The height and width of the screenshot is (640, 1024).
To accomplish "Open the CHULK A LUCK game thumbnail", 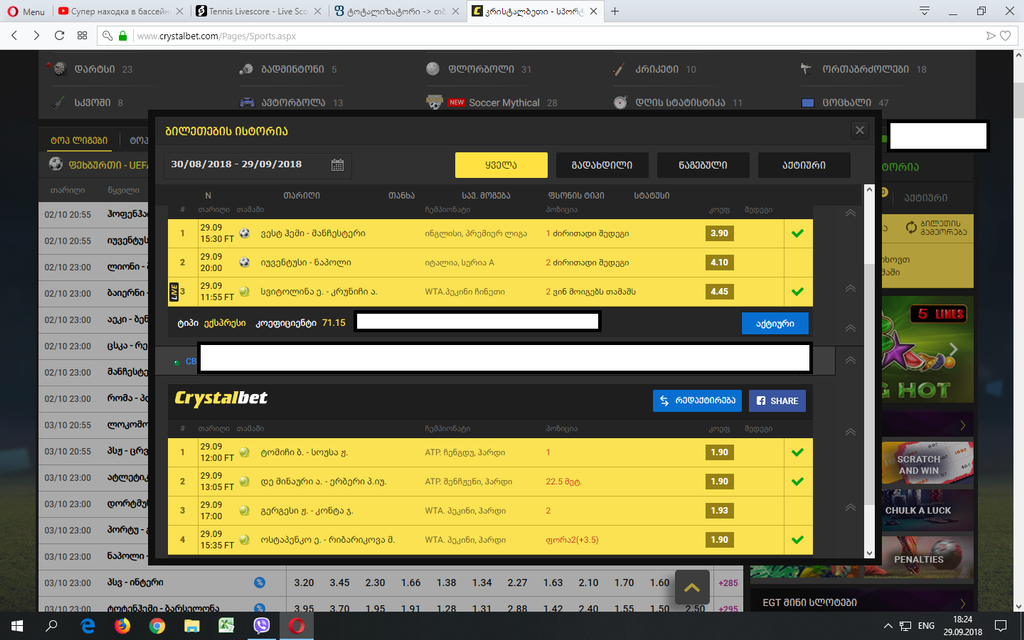I will [919, 510].
